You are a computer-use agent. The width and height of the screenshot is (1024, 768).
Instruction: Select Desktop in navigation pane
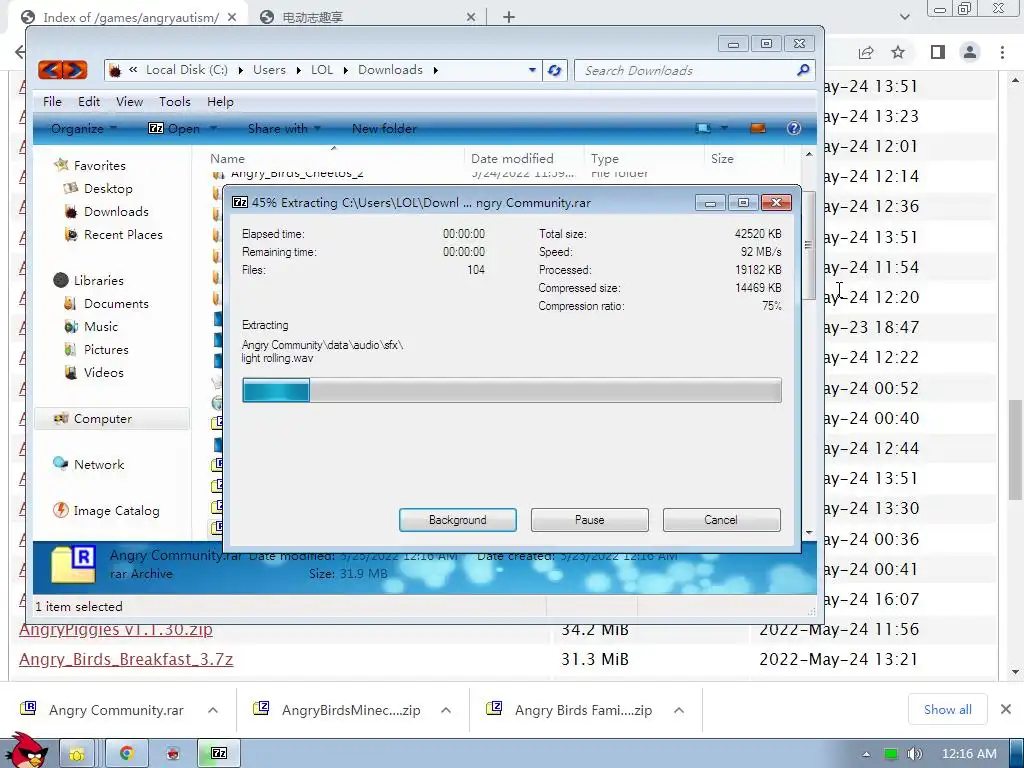tap(108, 189)
